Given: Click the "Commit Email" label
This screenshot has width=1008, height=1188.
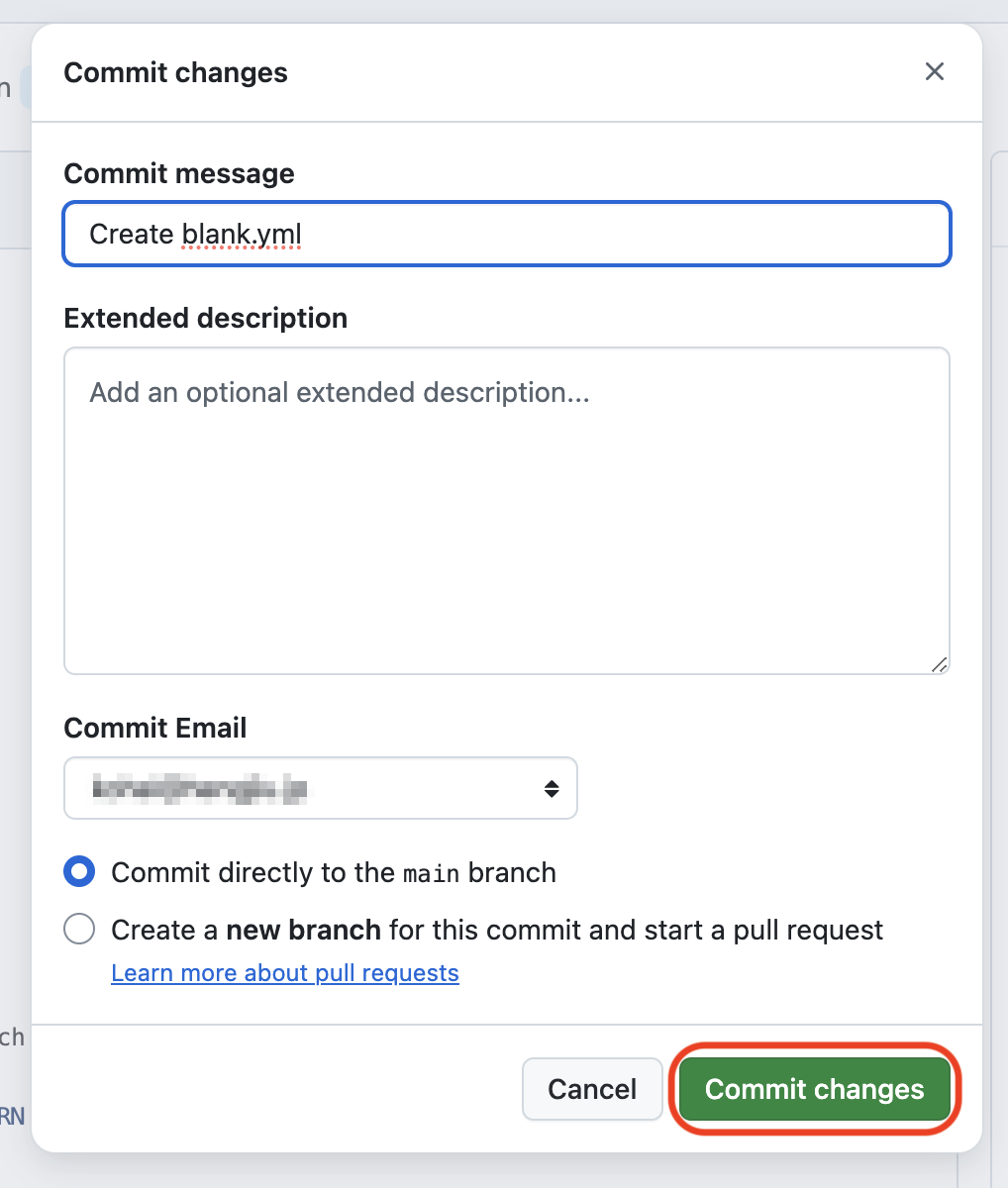Looking at the screenshot, I should 154,728.
